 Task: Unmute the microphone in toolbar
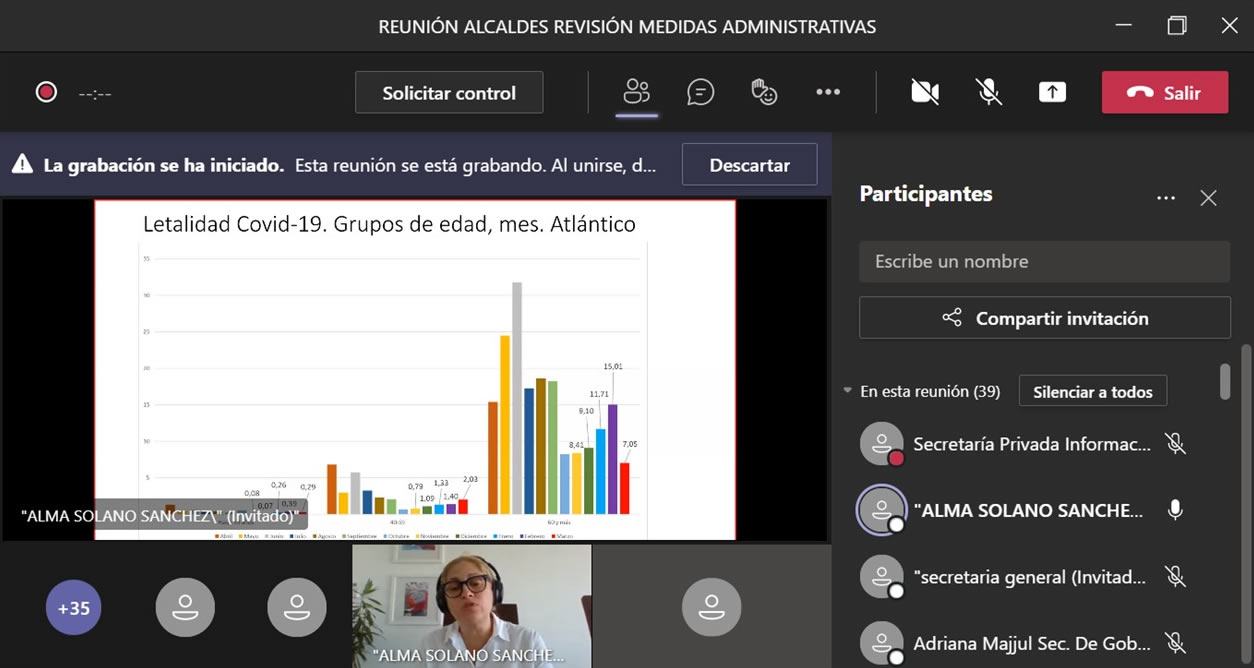click(x=989, y=92)
